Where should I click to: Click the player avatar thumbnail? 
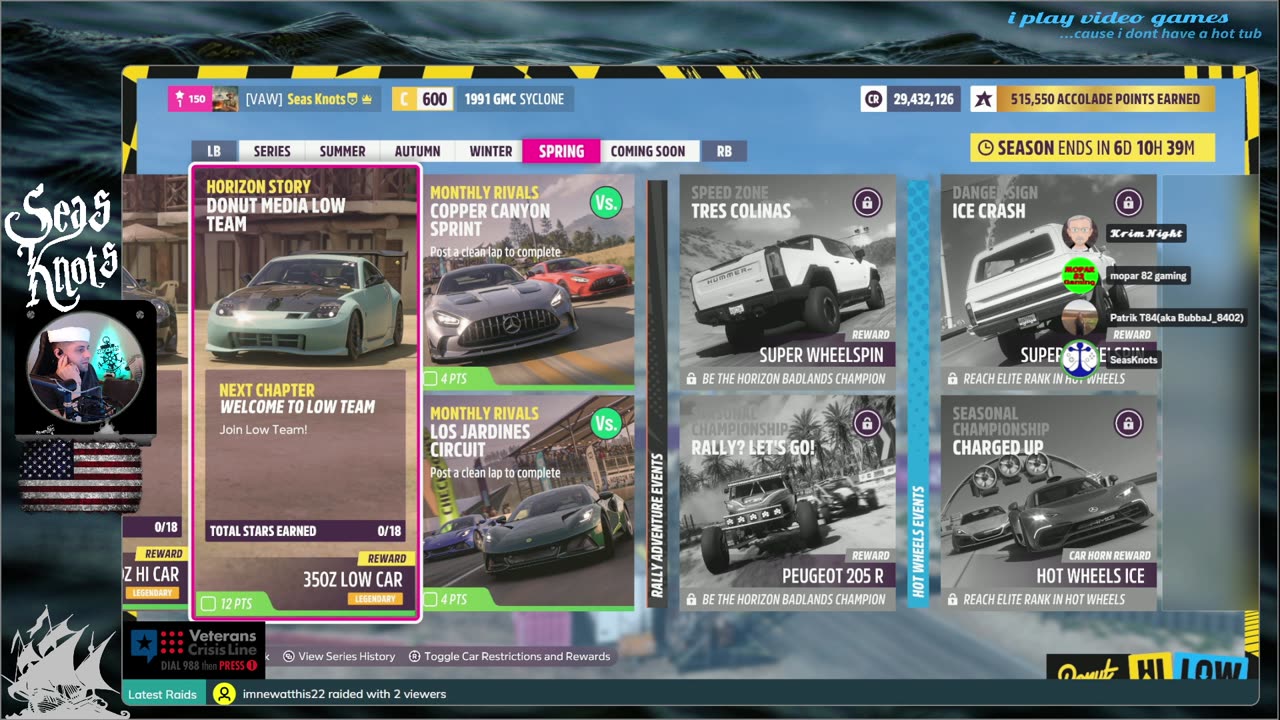[225, 99]
